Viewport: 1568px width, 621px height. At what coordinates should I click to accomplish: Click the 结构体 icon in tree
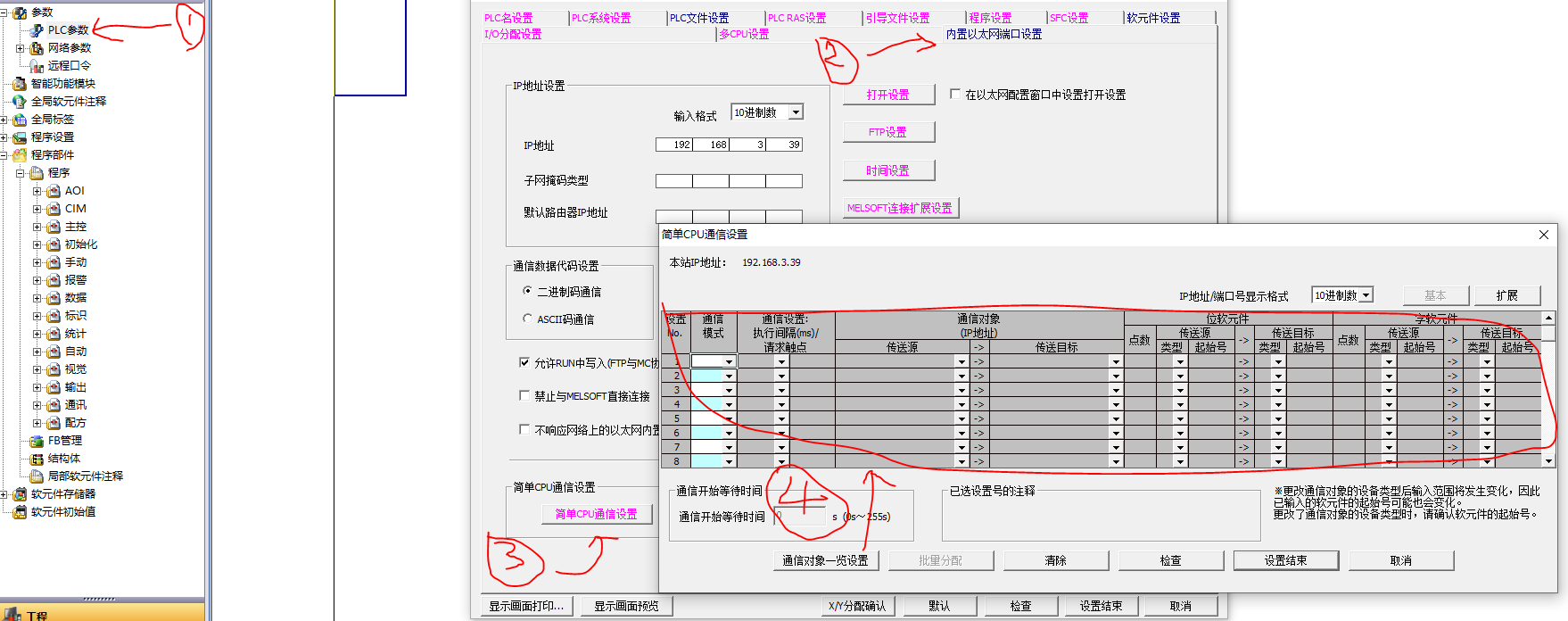37,459
